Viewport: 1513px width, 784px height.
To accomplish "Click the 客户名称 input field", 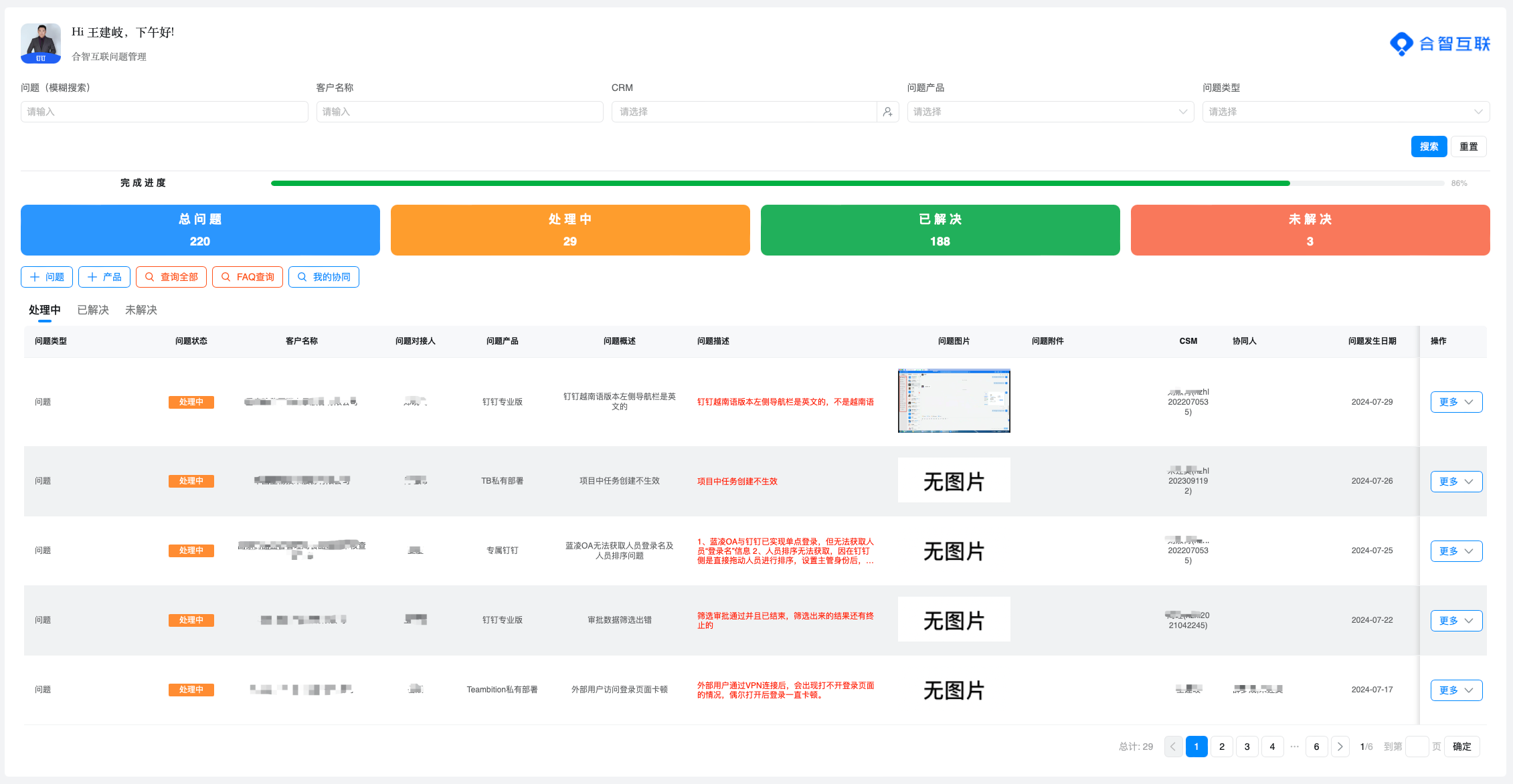I will [460, 112].
